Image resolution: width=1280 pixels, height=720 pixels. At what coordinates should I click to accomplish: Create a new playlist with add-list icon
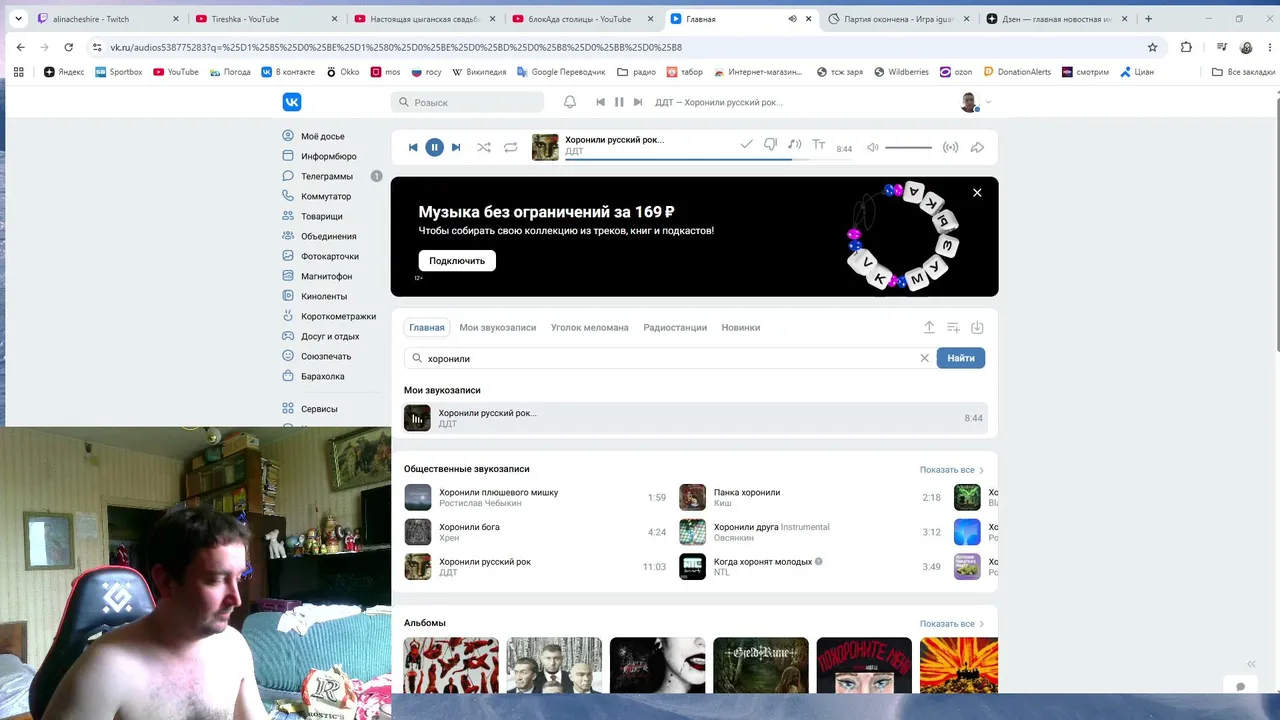coord(953,327)
